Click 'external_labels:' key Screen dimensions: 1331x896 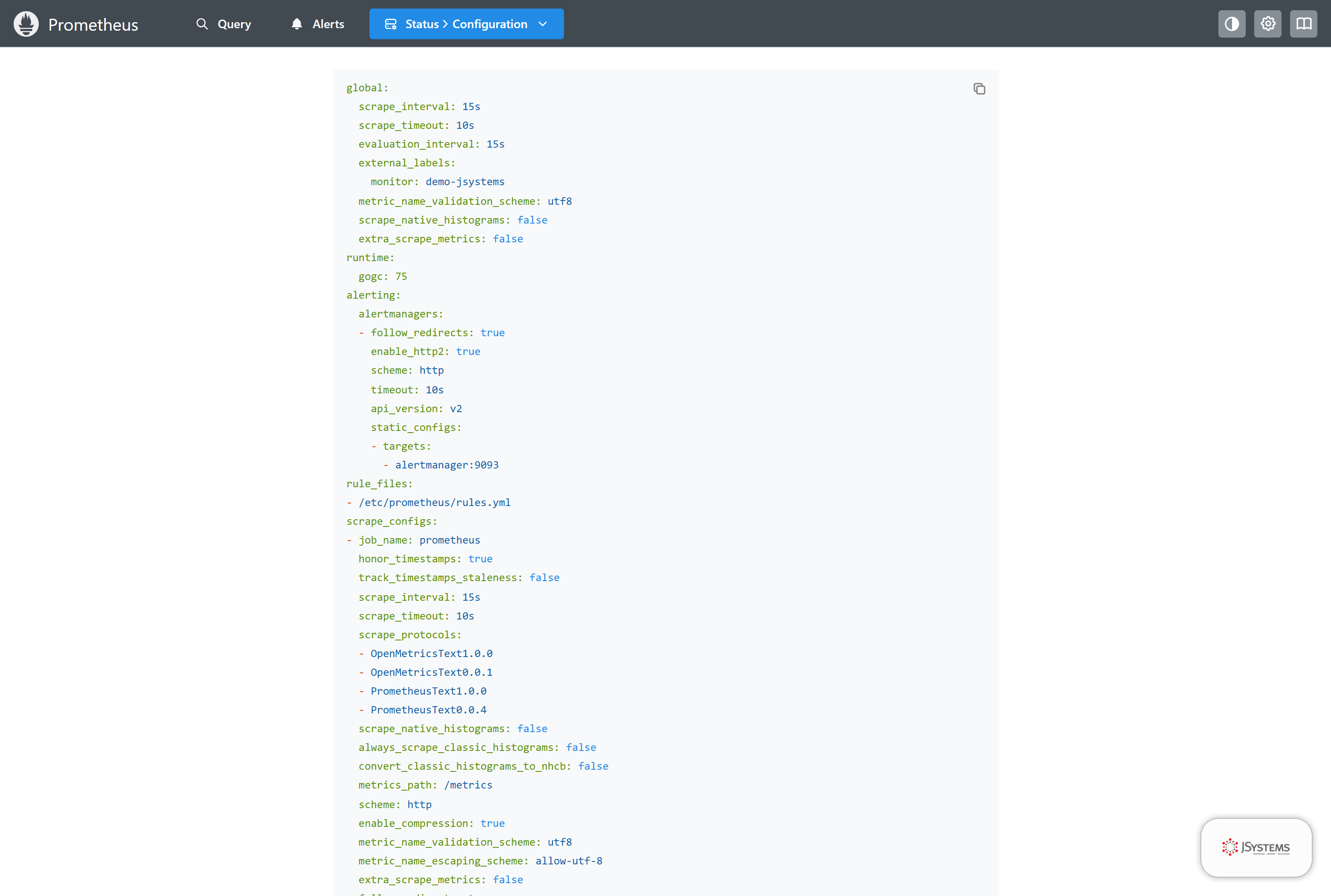pos(407,163)
